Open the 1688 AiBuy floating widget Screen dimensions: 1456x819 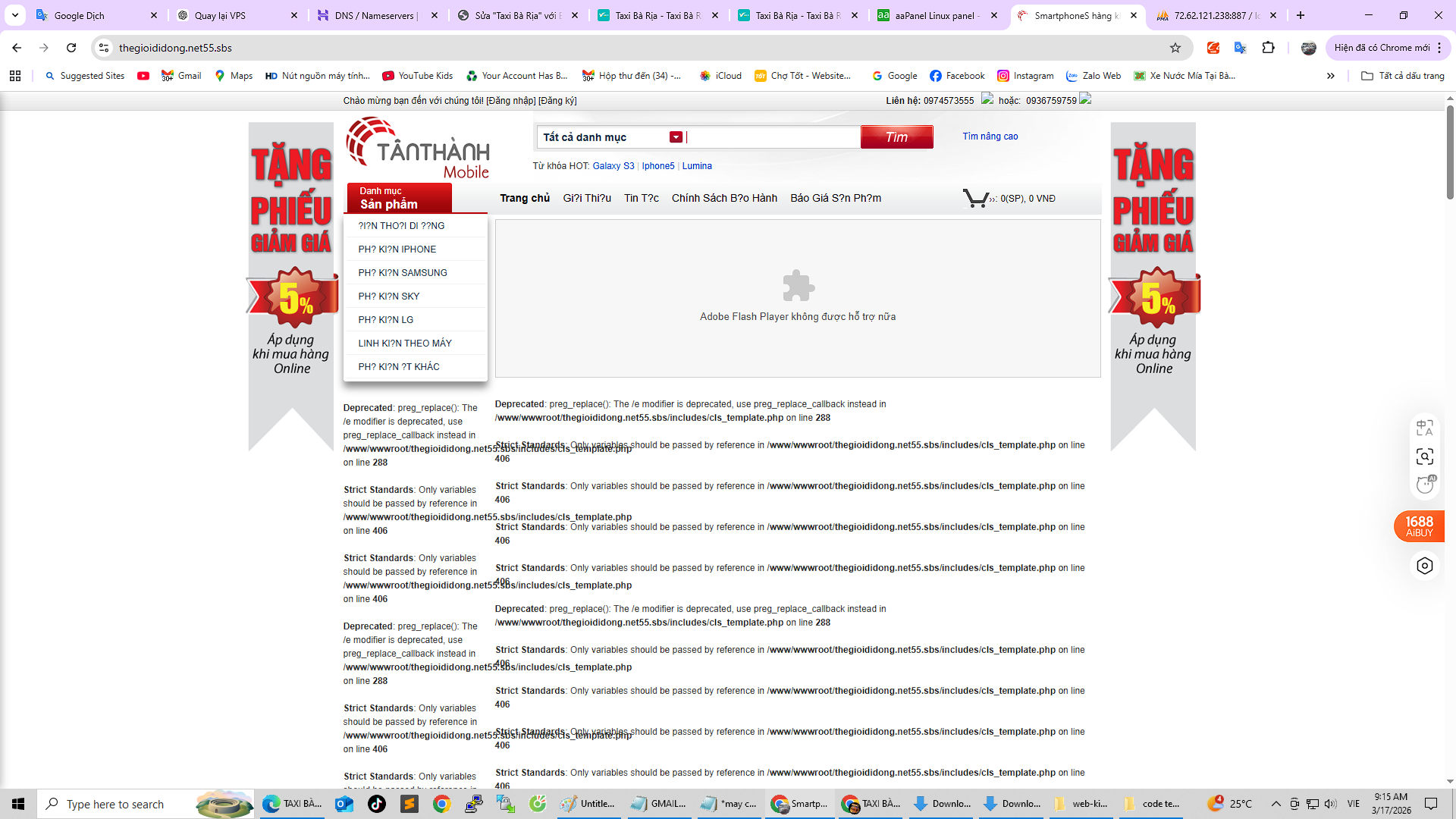[x=1419, y=526]
